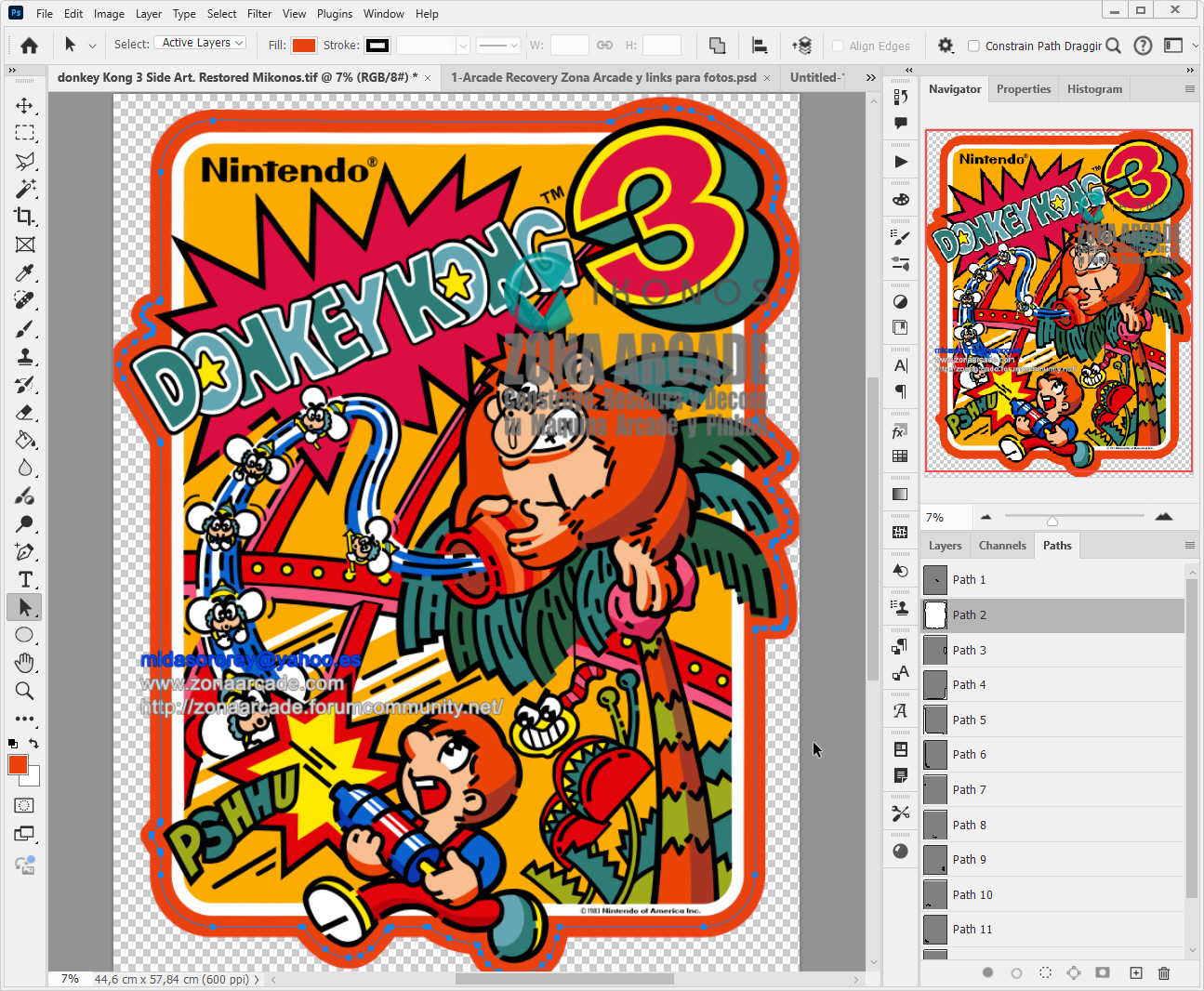Click Stroke path with brush button
The height and width of the screenshot is (991, 1204).
coord(1016,972)
